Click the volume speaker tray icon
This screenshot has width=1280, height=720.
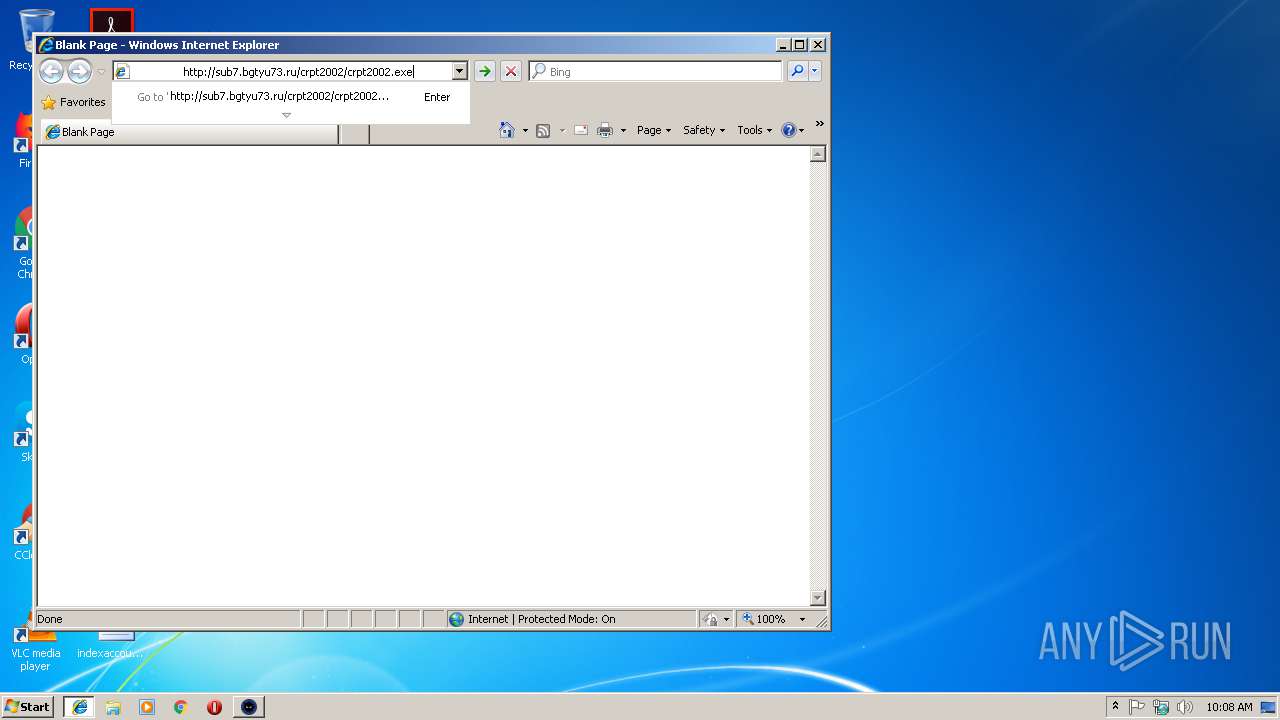tap(1185, 707)
